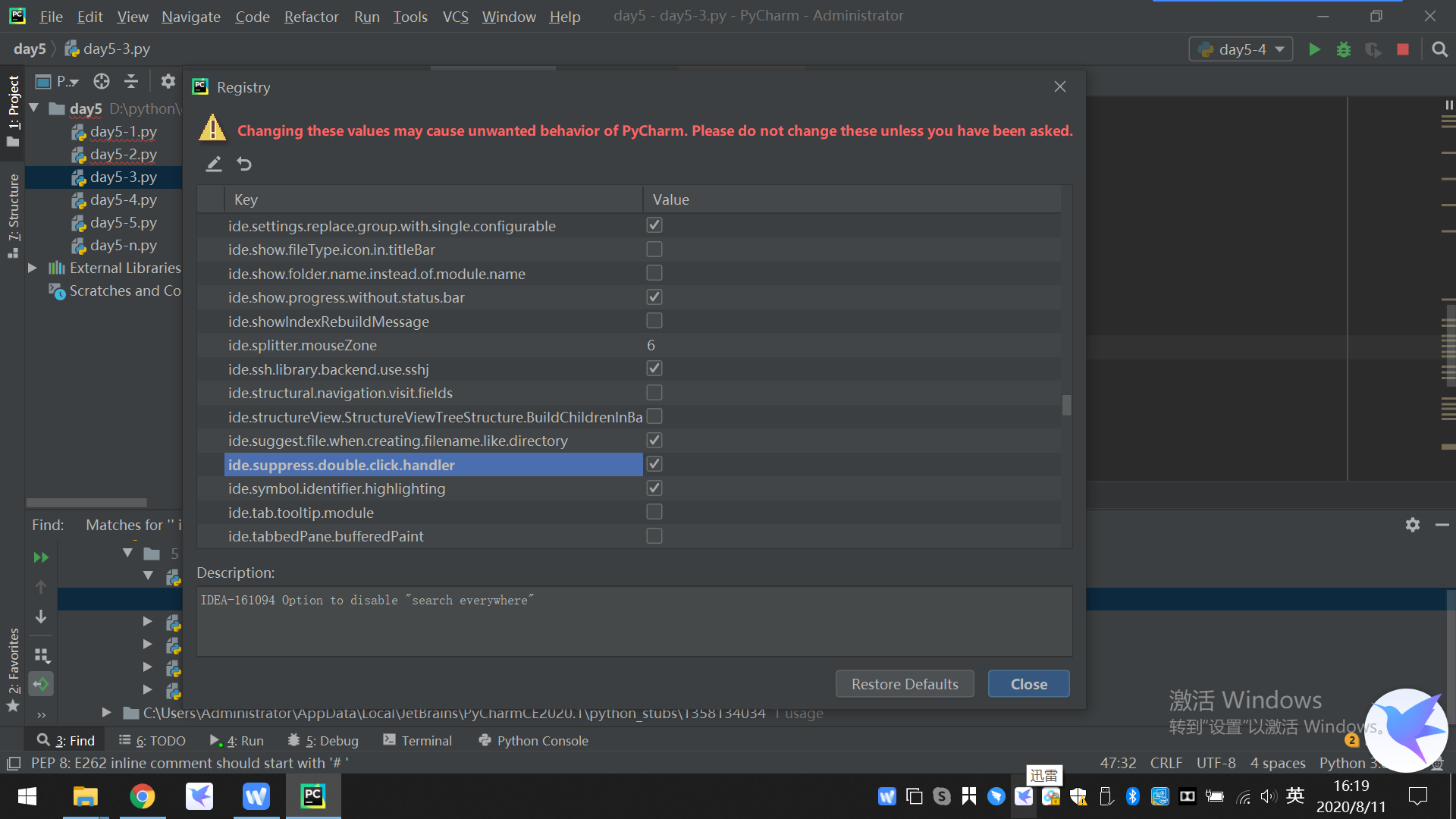This screenshot has height=819, width=1456.
Task: Open the Python Console tab
Action: [x=534, y=741]
